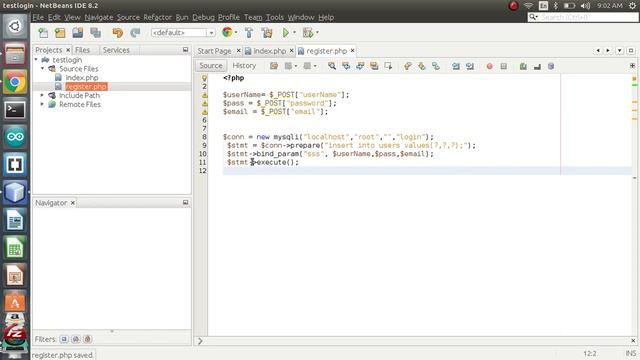640x360 pixels.
Task: Switch to the Services panel tab
Action: point(116,50)
